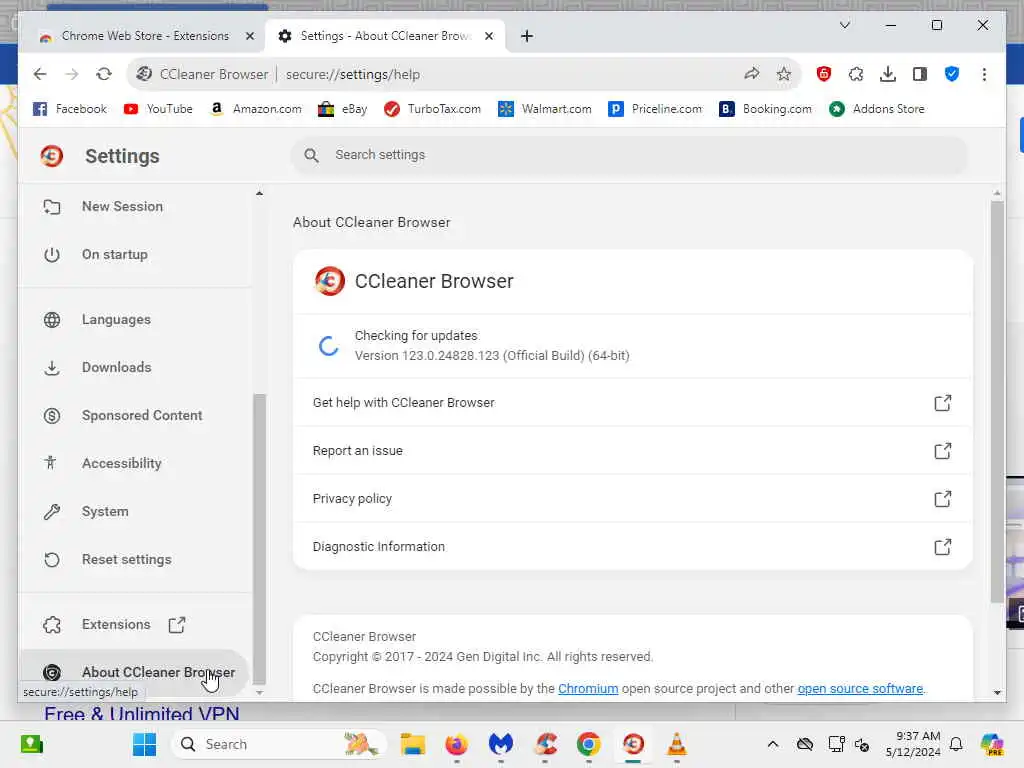The width and height of the screenshot is (1024, 768).
Task: Share this page via the share icon
Action: pos(752,74)
